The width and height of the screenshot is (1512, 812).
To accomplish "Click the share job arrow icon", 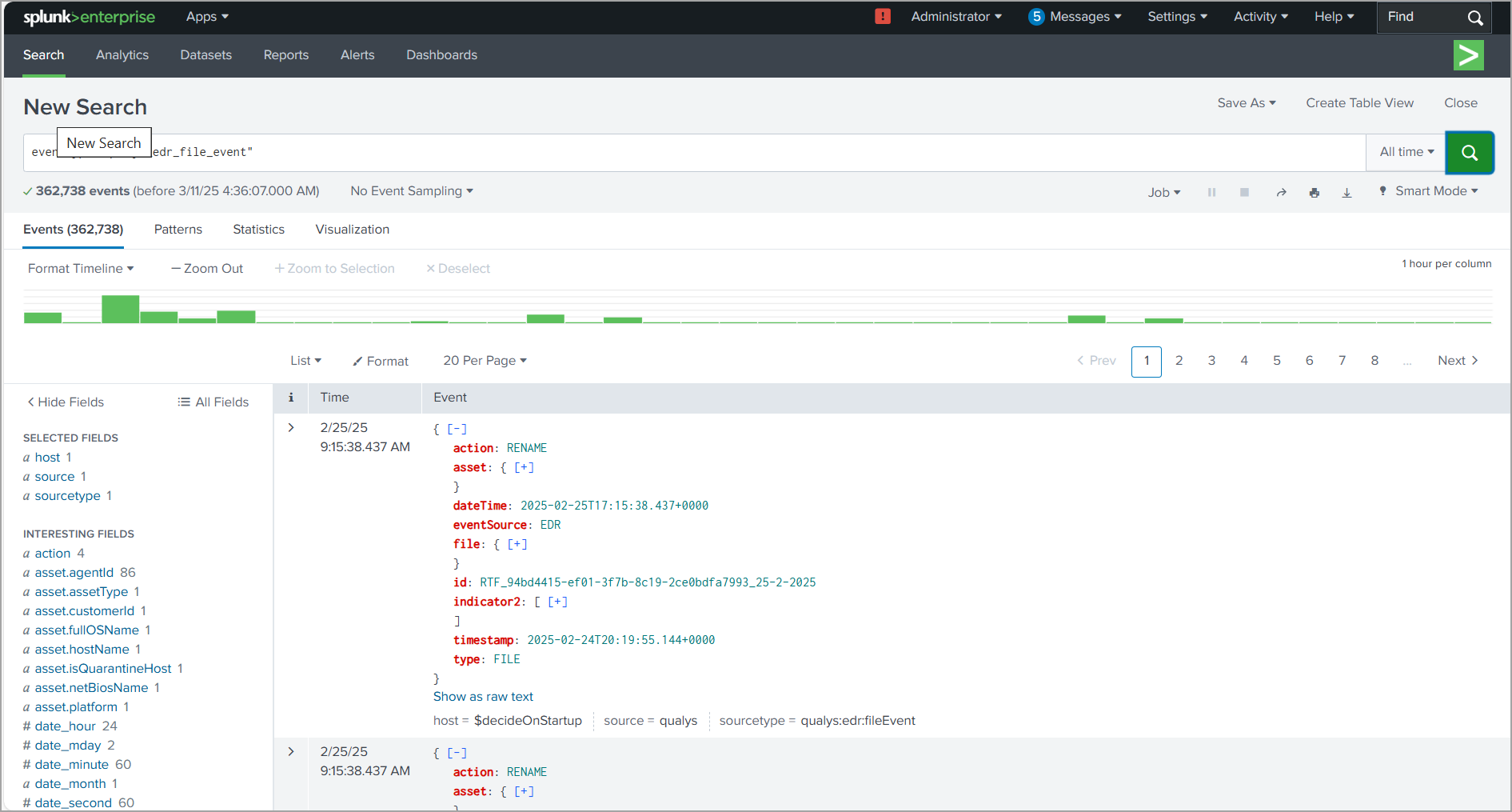I will point(1281,192).
